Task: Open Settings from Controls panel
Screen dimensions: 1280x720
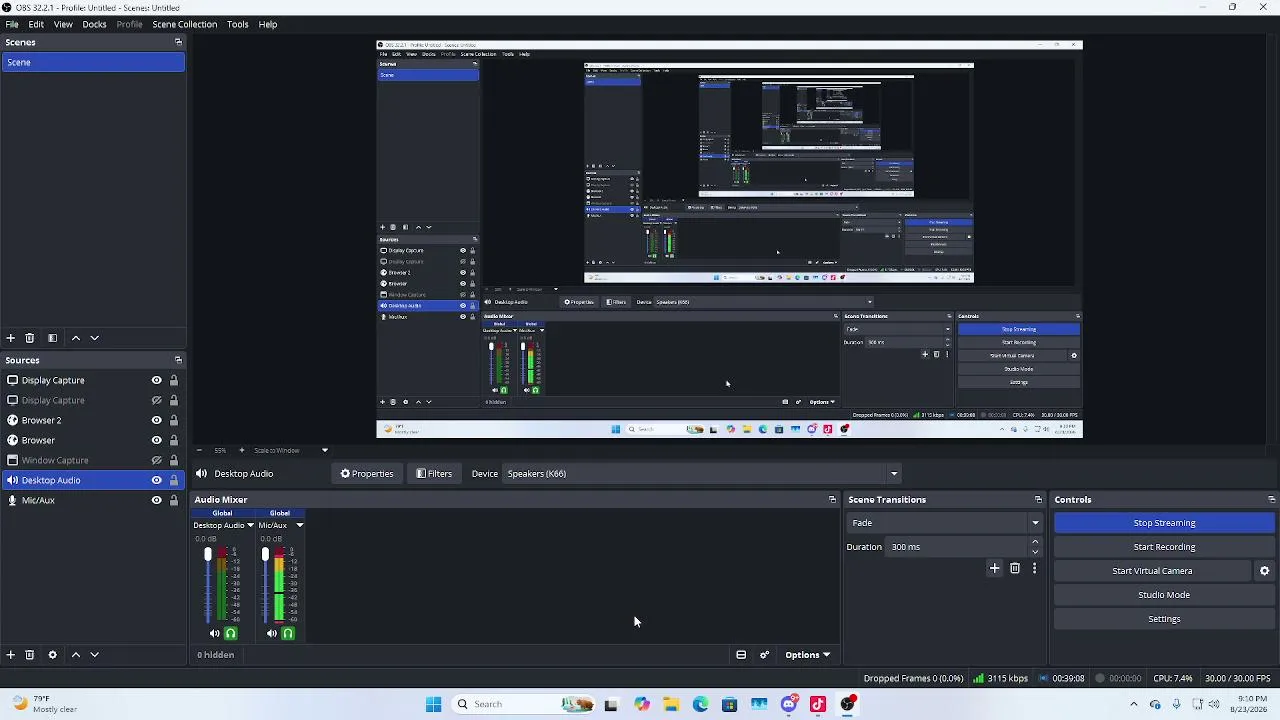Action: pyautogui.click(x=1164, y=619)
